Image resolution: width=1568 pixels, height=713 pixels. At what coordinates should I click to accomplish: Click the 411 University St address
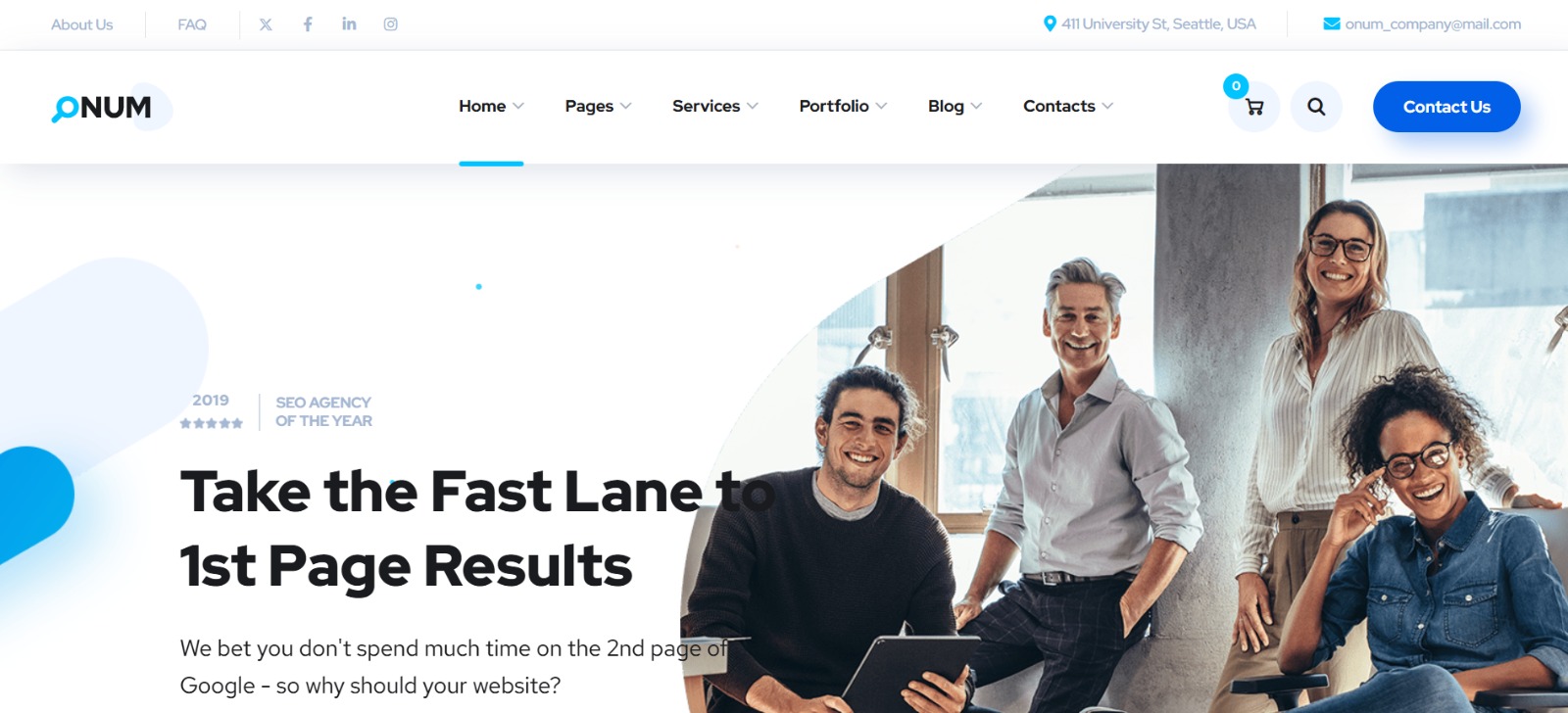(1158, 24)
